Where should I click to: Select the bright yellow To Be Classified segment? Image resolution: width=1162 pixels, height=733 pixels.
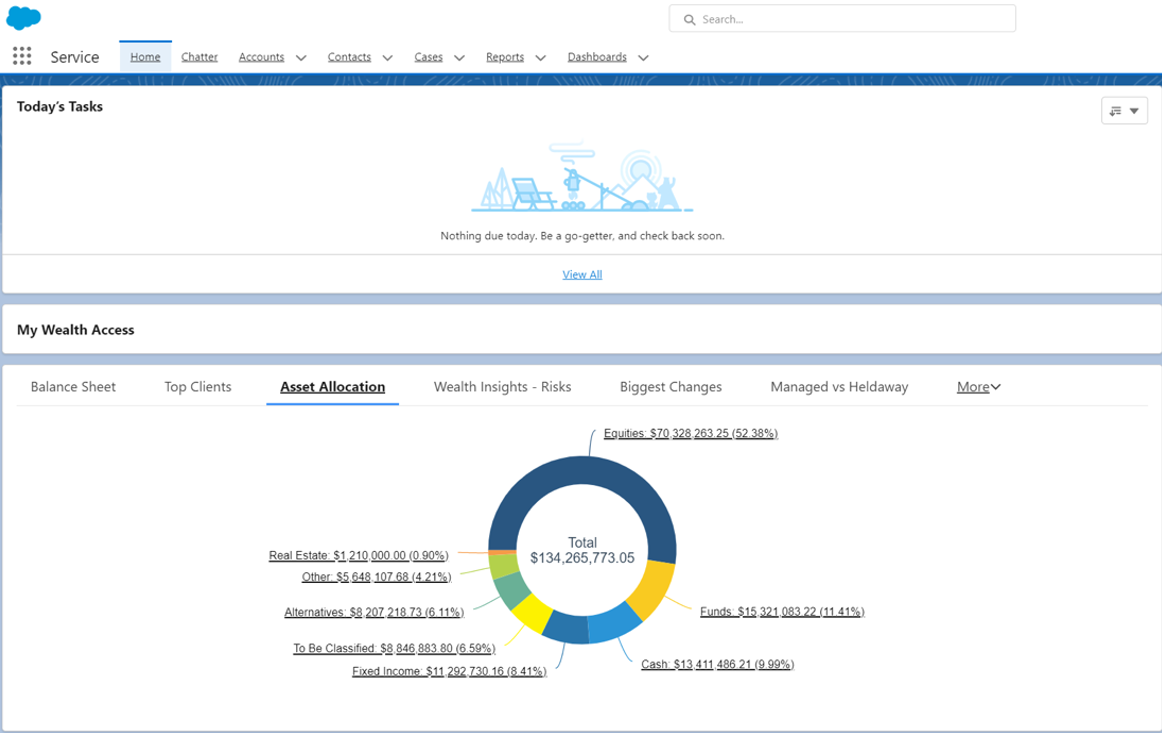tap(531, 613)
